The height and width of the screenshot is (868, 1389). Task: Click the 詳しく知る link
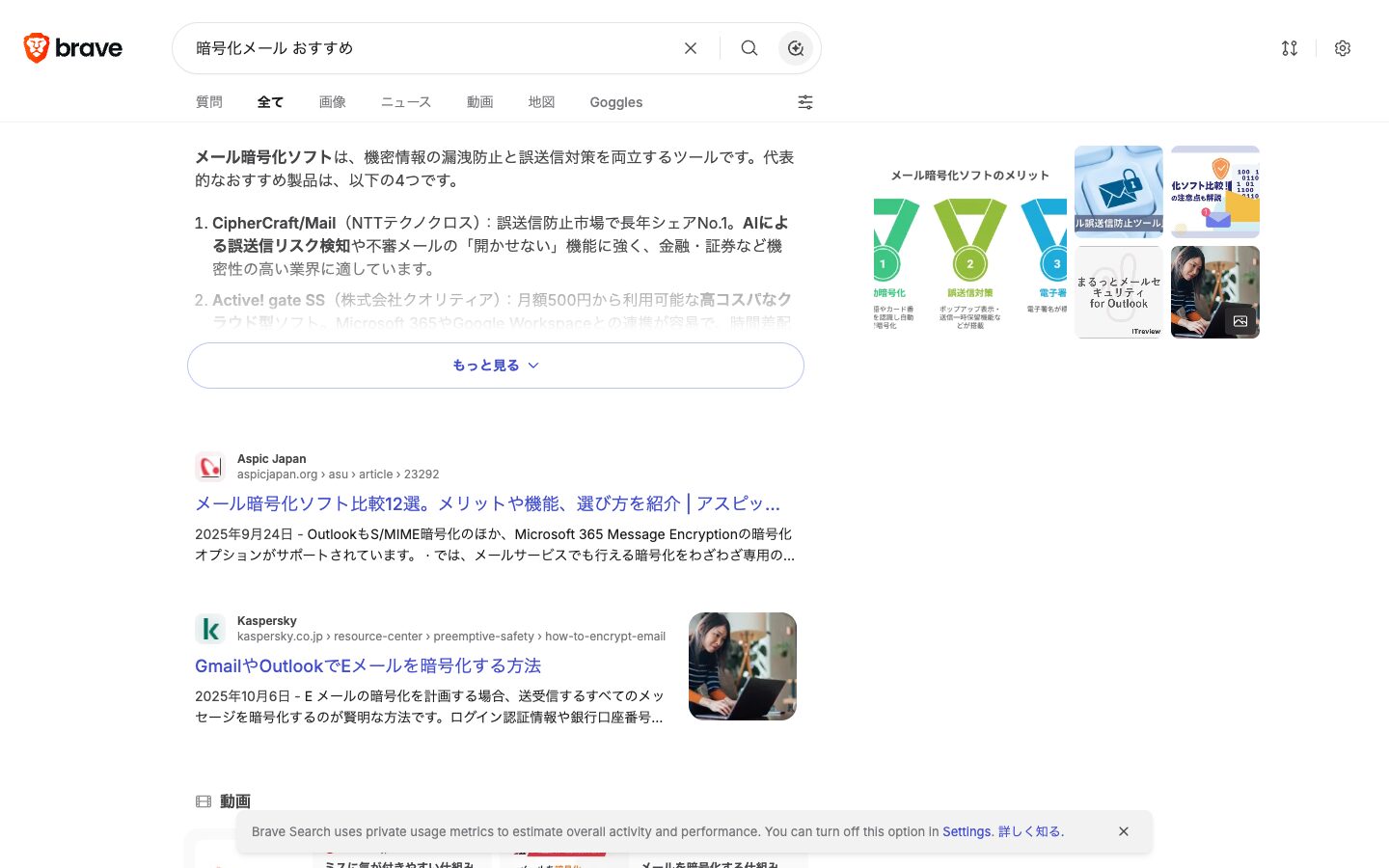pyautogui.click(x=1029, y=831)
